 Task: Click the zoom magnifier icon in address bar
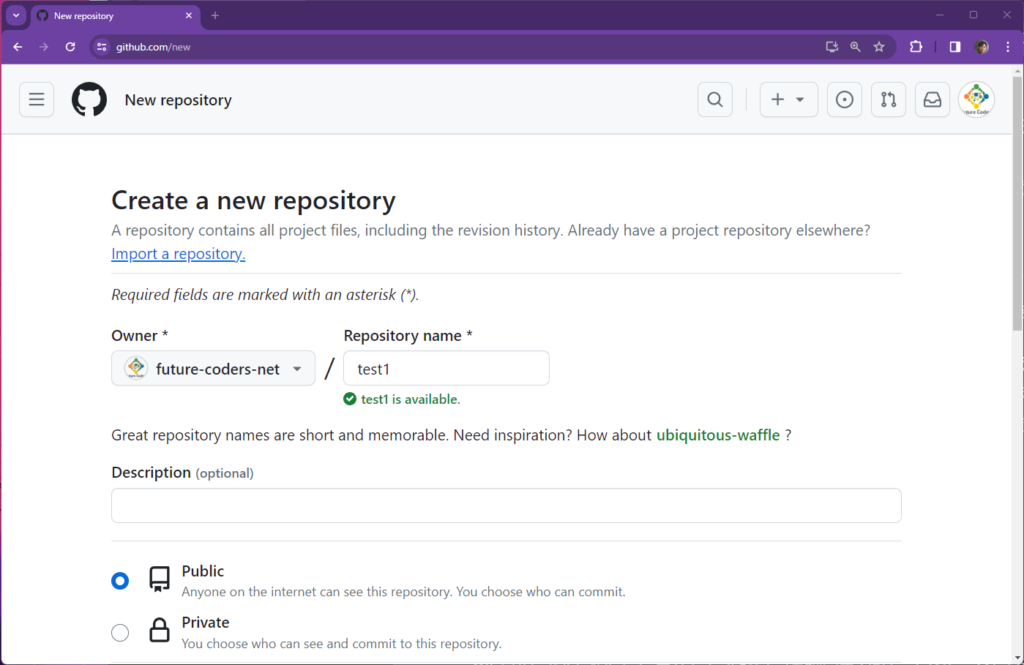pyautogui.click(x=855, y=47)
